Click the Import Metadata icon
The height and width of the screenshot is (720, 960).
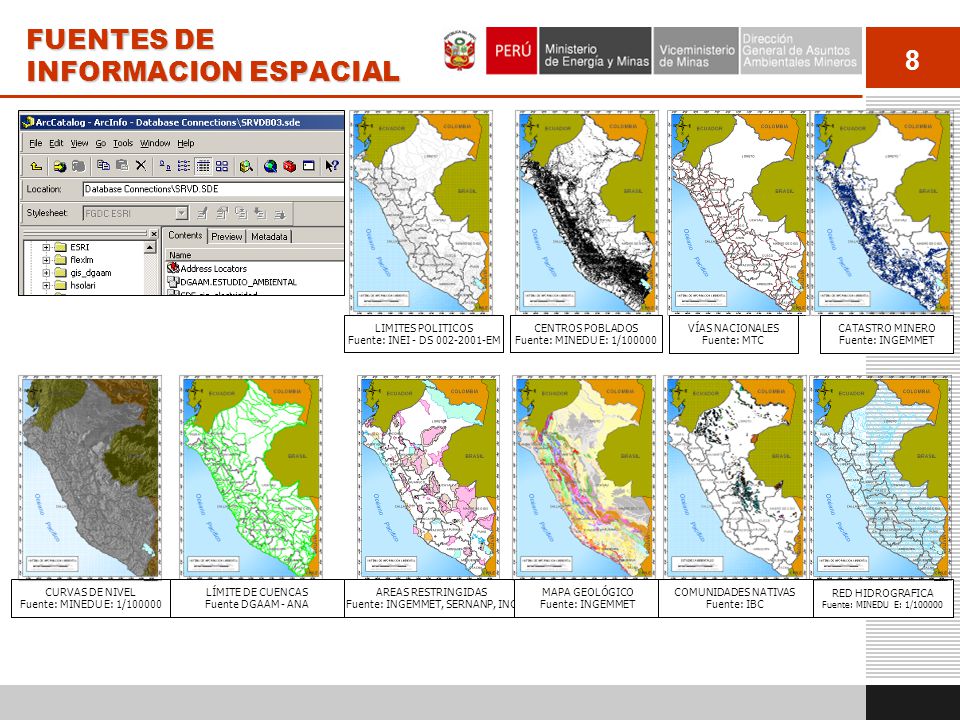point(260,214)
